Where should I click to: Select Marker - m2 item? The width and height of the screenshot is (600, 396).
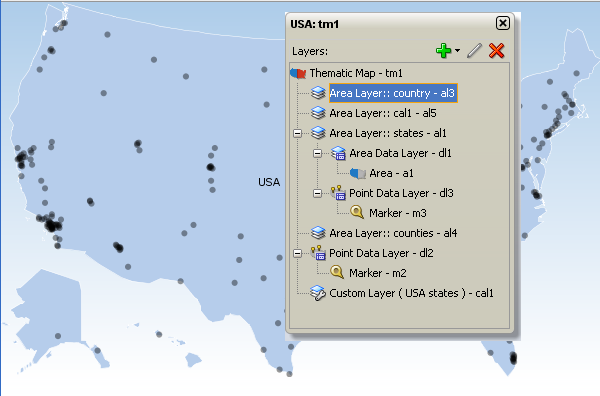coord(378,273)
